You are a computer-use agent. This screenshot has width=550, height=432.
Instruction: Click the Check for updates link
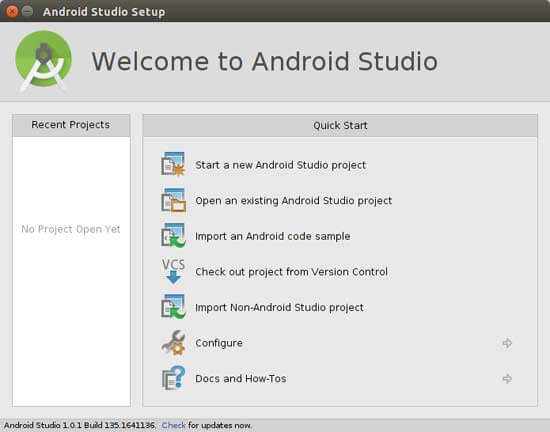point(173,425)
